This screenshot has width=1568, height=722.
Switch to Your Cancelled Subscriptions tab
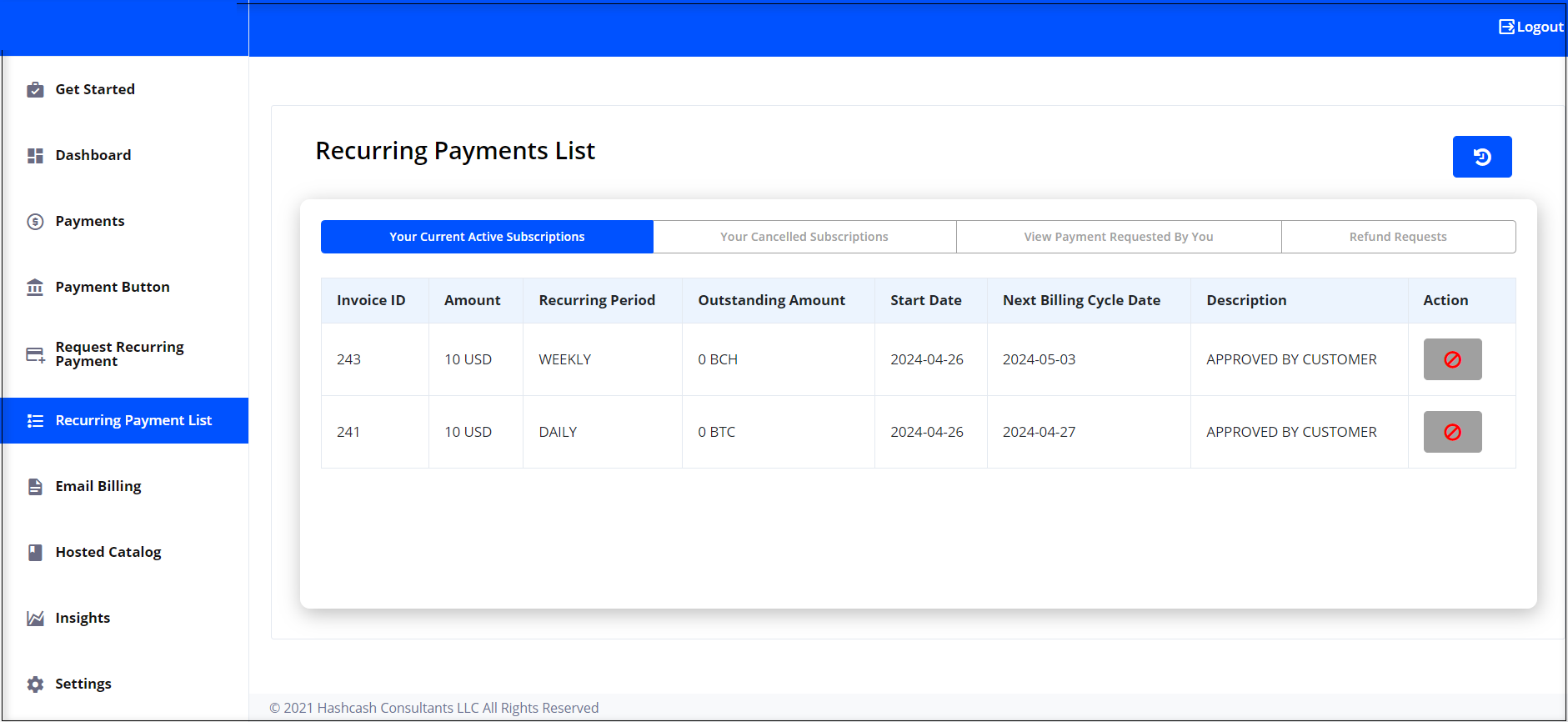click(x=804, y=237)
